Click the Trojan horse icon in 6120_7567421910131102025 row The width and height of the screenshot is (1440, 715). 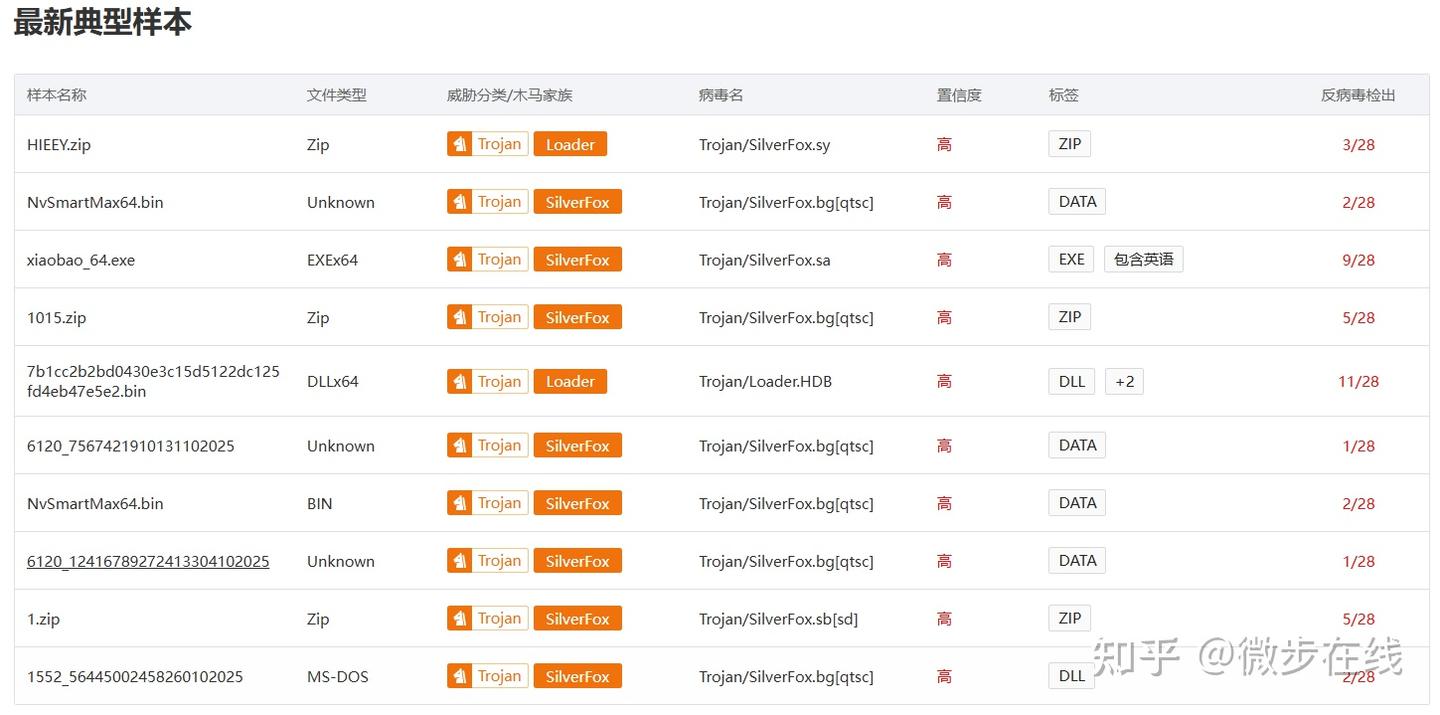point(459,445)
